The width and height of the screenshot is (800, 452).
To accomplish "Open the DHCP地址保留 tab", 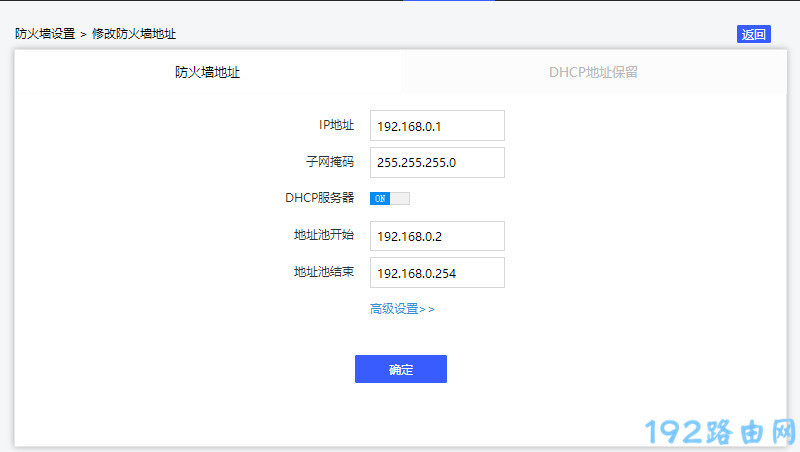I will (x=593, y=73).
